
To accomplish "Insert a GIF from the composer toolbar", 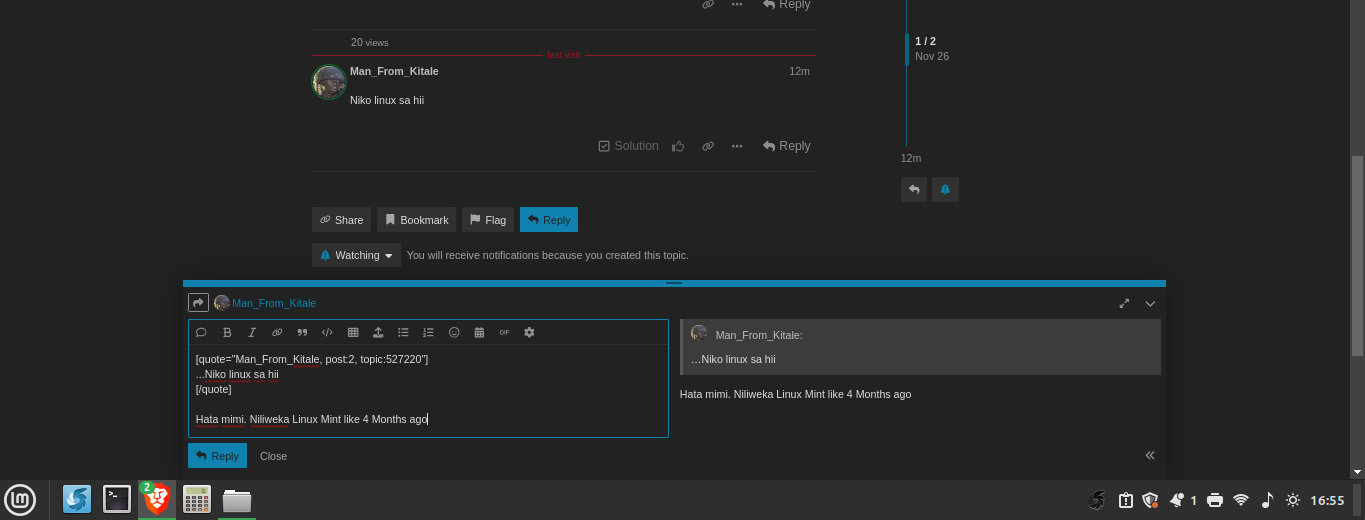I will 504,332.
